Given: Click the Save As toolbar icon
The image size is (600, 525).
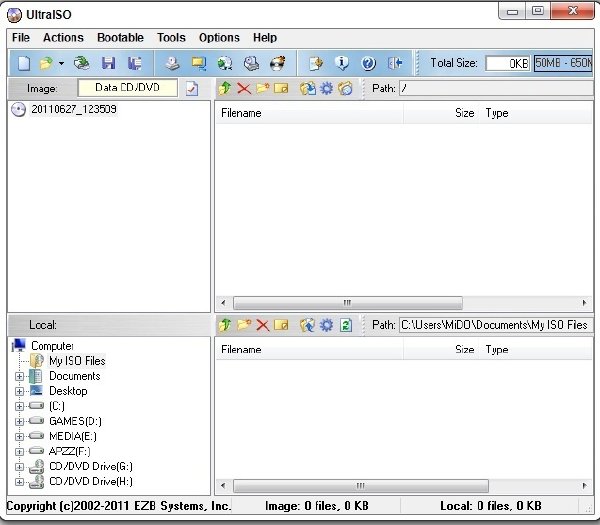Looking at the screenshot, I should 135,63.
